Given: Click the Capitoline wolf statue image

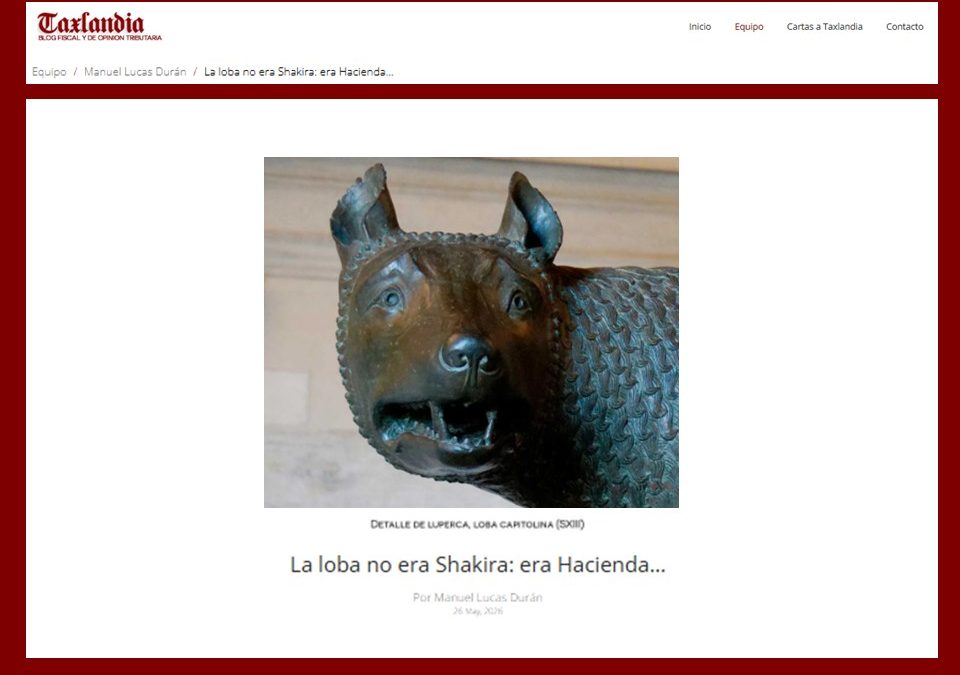Looking at the screenshot, I should click(471, 332).
